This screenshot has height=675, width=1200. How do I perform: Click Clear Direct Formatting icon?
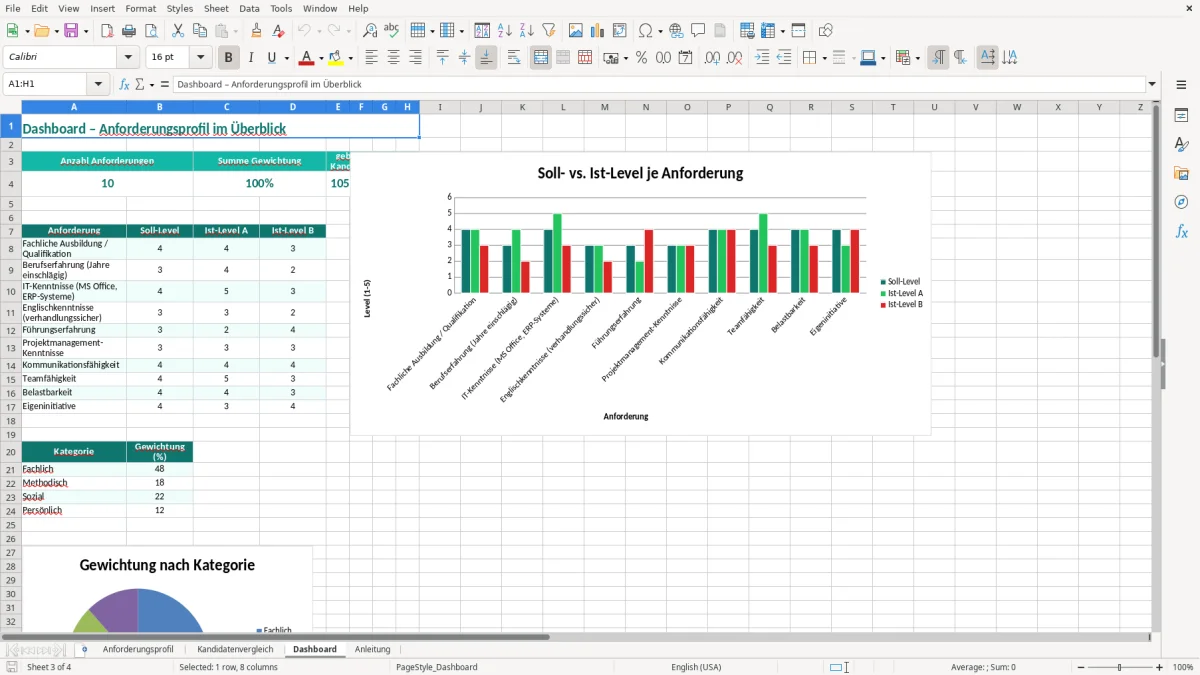pos(277,31)
